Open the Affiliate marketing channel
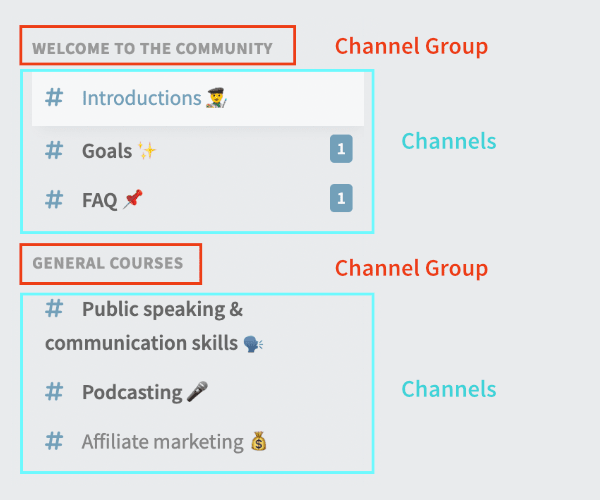The height and width of the screenshot is (500, 600). [x=198, y=441]
